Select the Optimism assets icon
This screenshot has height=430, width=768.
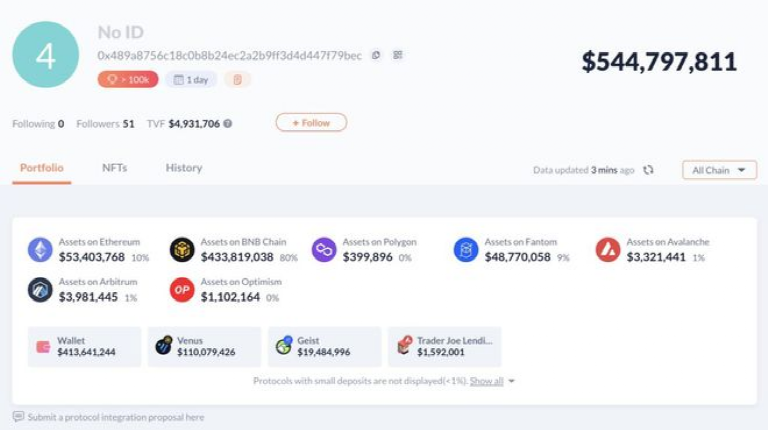(182, 290)
